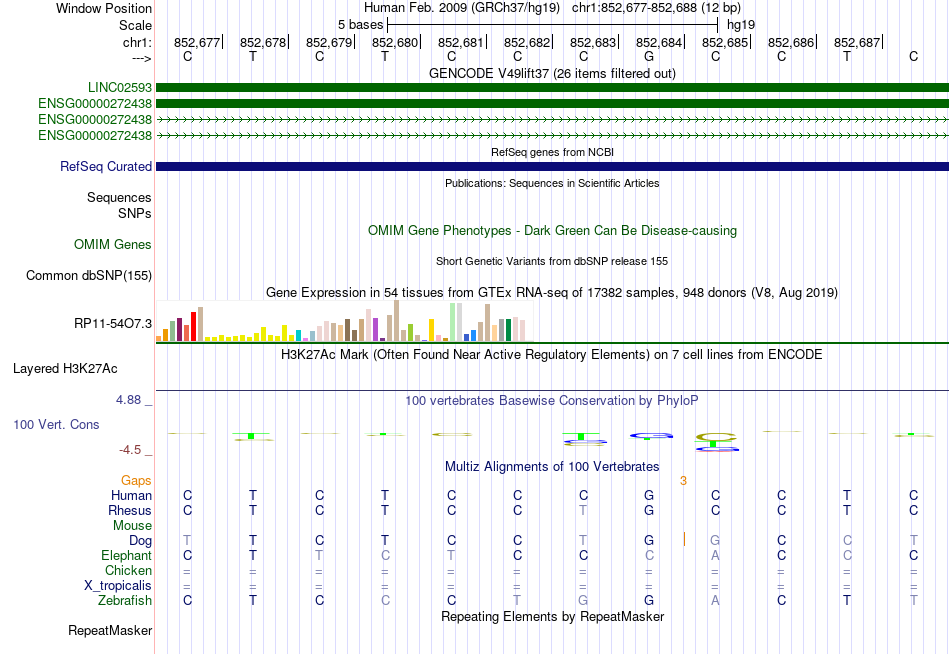Screen dimensions: 950x654
Task: Click the 852,684 position tick label
Action: [659, 42]
